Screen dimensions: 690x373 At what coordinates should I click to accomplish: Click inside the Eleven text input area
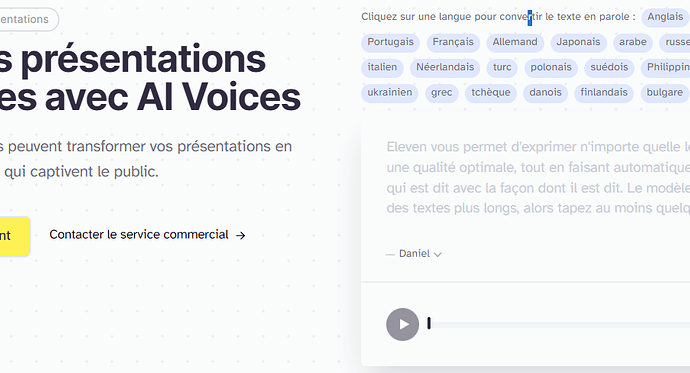538,177
